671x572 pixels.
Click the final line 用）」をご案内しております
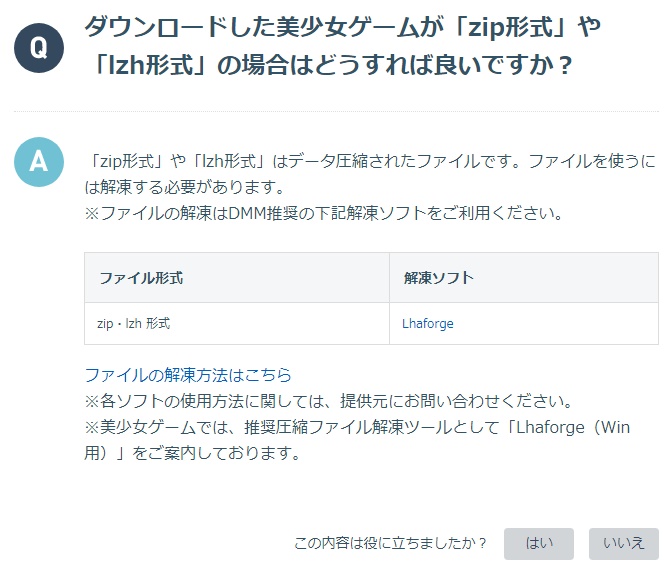click(192, 453)
